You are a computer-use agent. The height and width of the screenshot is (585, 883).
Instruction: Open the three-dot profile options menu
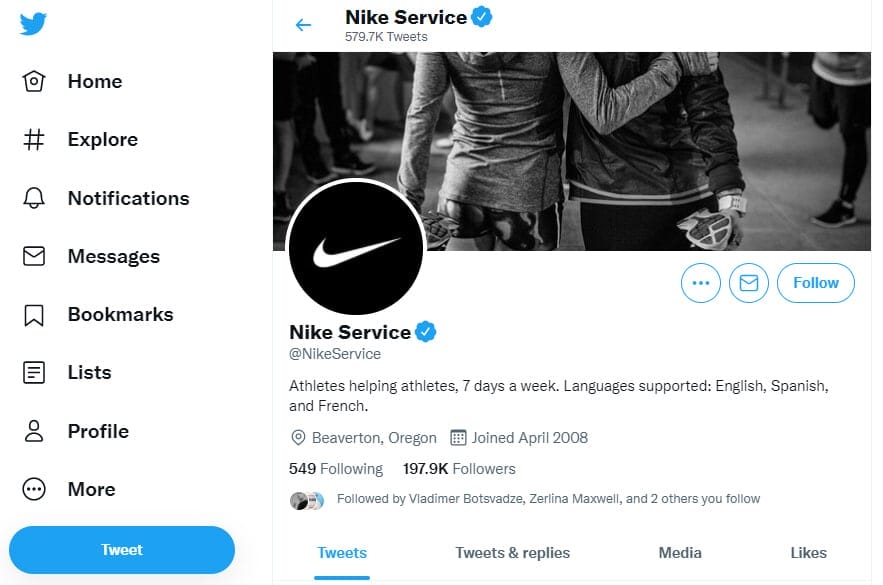click(x=700, y=283)
